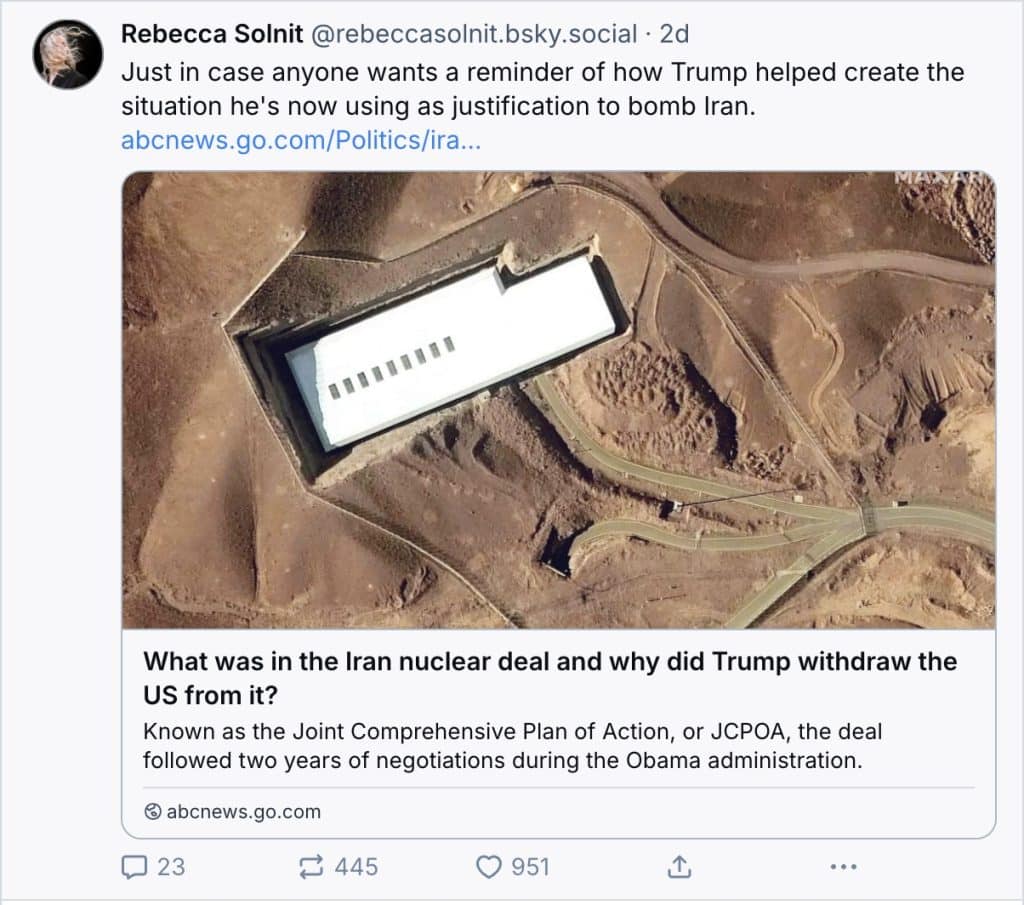The height and width of the screenshot is (905, 1024).
Task: Open the abcnews.go.com/Politics/ira... link
Action: pyautogui.click(x=301, y=139)
